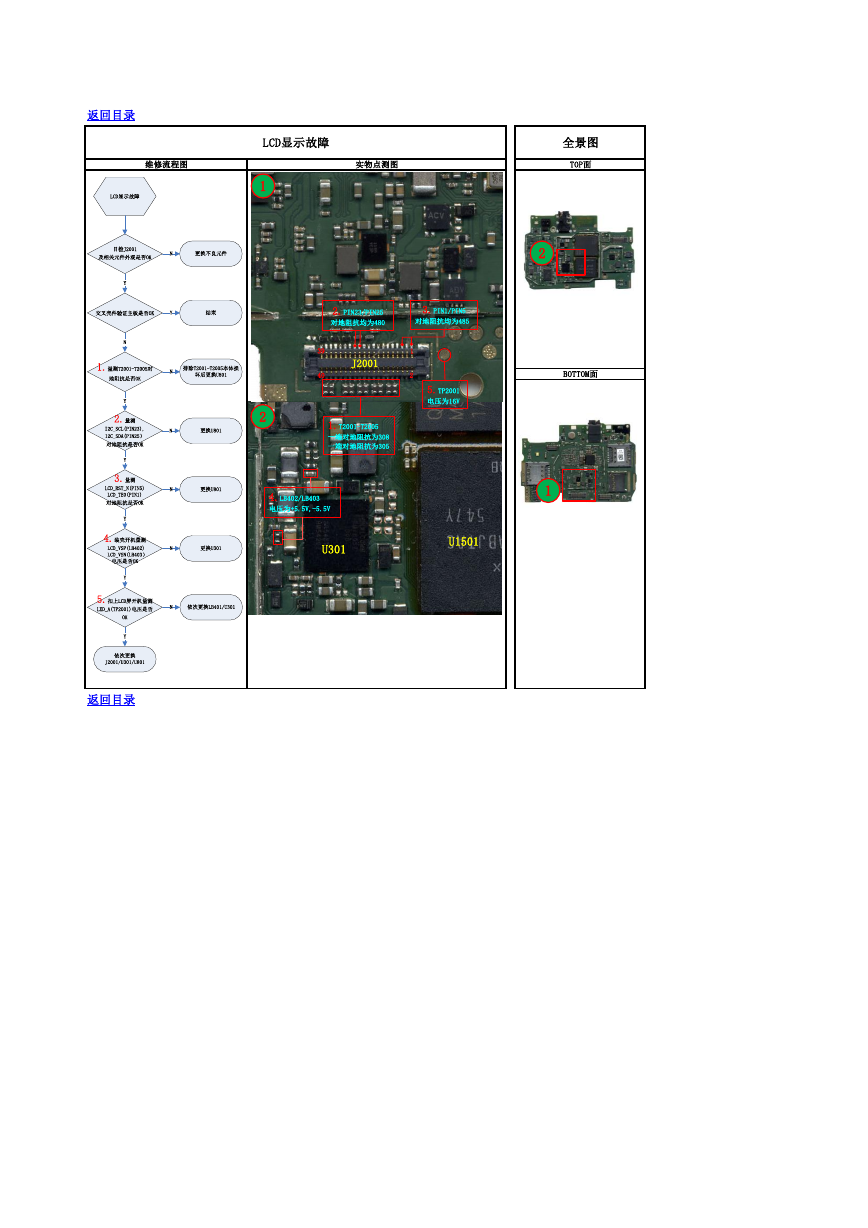Click the yellow U301 chip label
The width and height of the screenshot is (868, 1228).
(333, 550)
